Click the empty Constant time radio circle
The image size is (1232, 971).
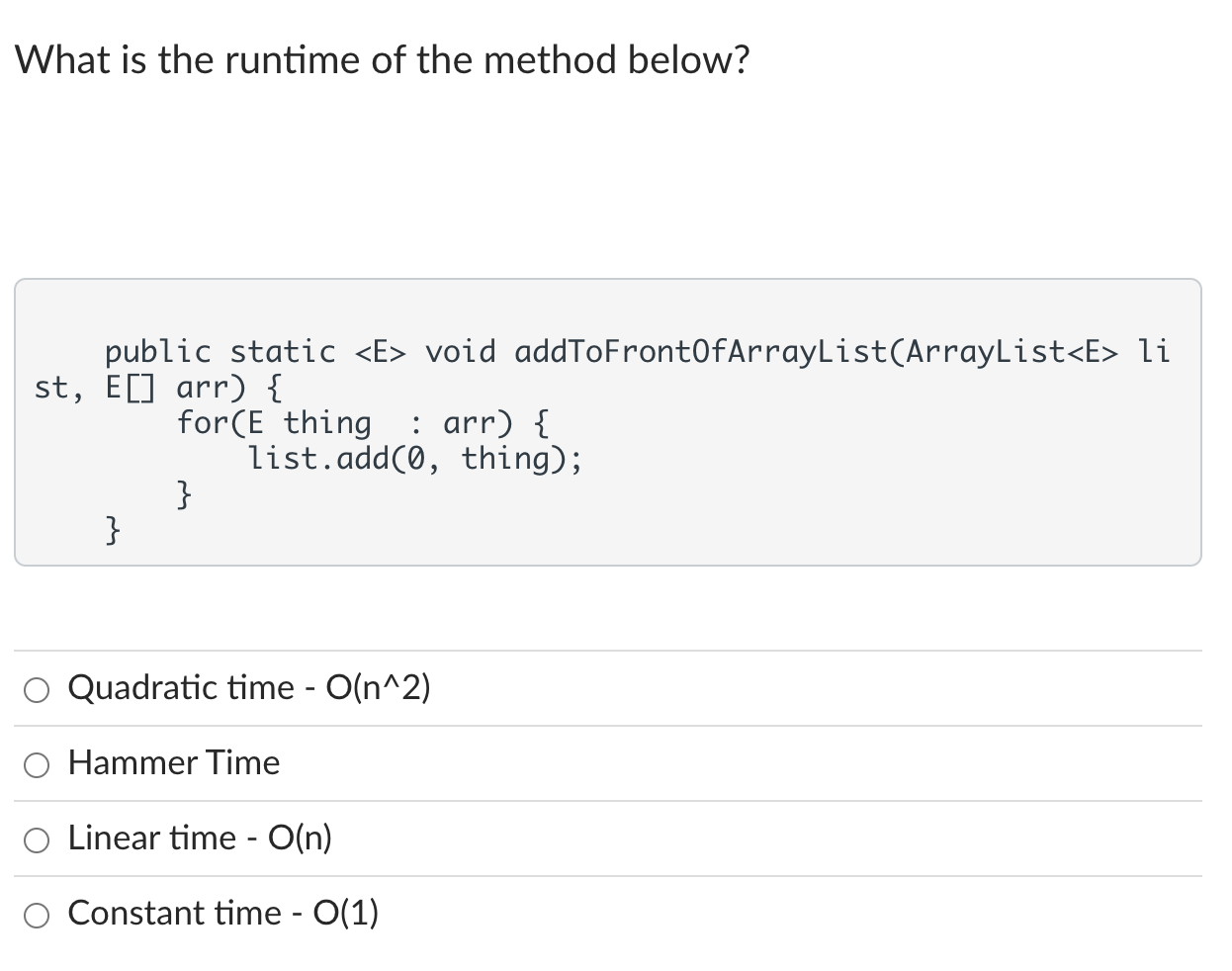(37, 915)
